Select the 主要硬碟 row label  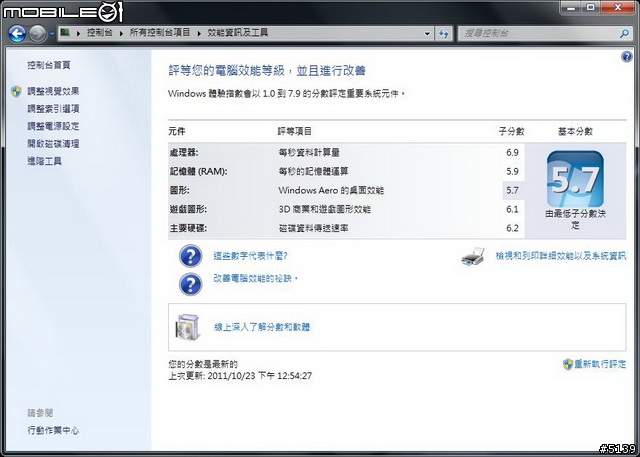188,228
